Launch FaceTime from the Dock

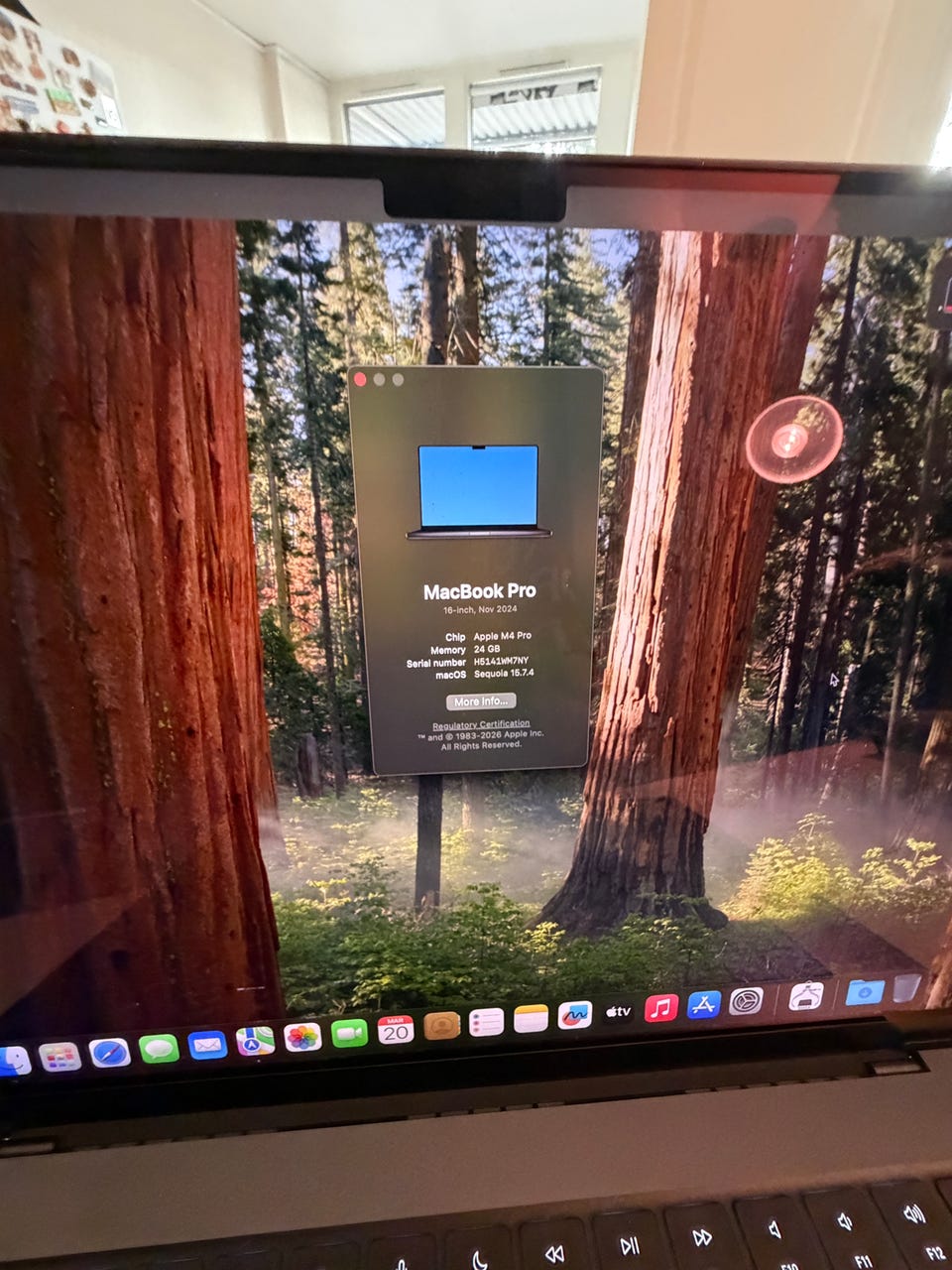tap(349, 1033)
